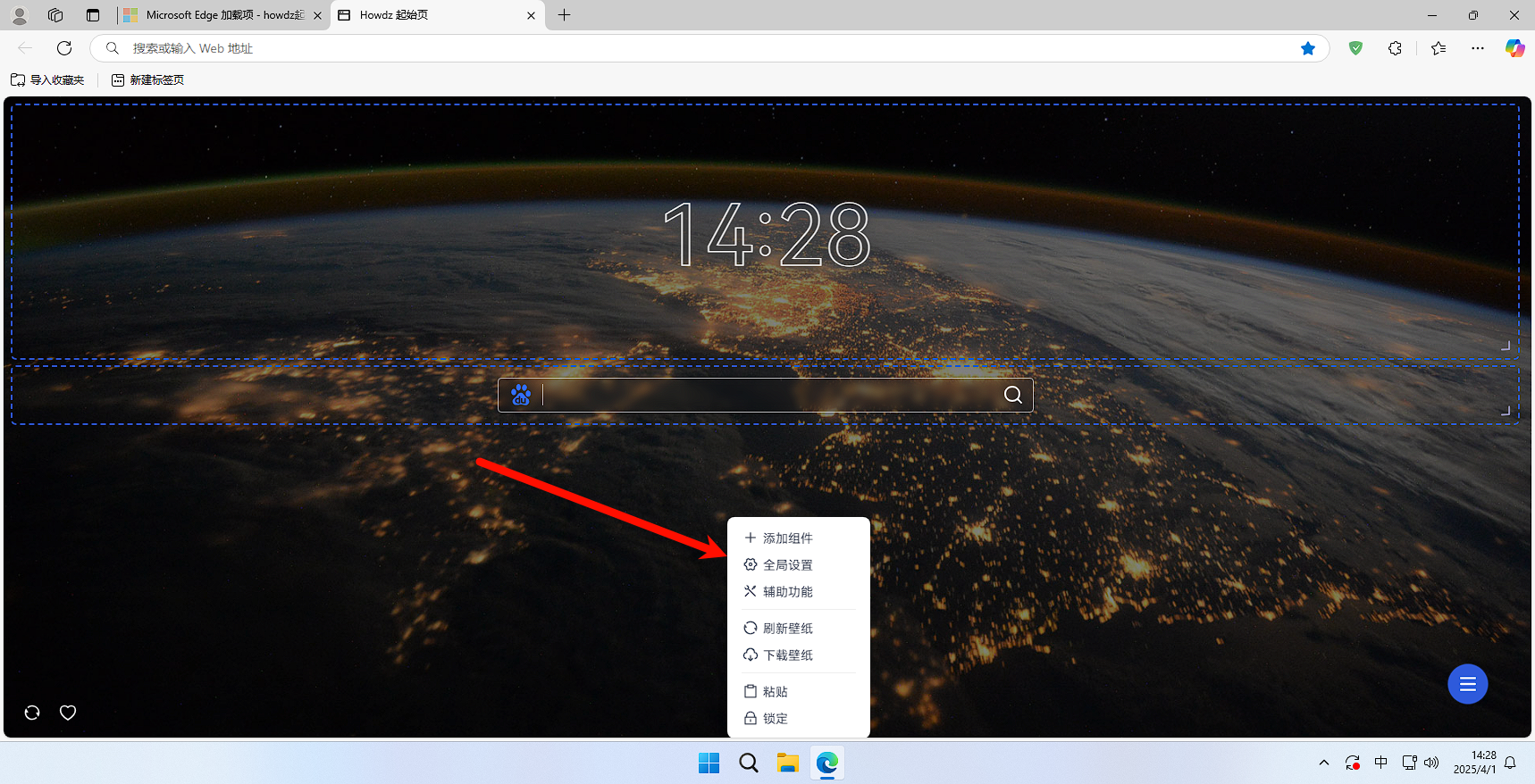This screenshot has height=784, width=1535.
Task: Open the Edge settings ellipsis menu
Action: [1477, 48]
